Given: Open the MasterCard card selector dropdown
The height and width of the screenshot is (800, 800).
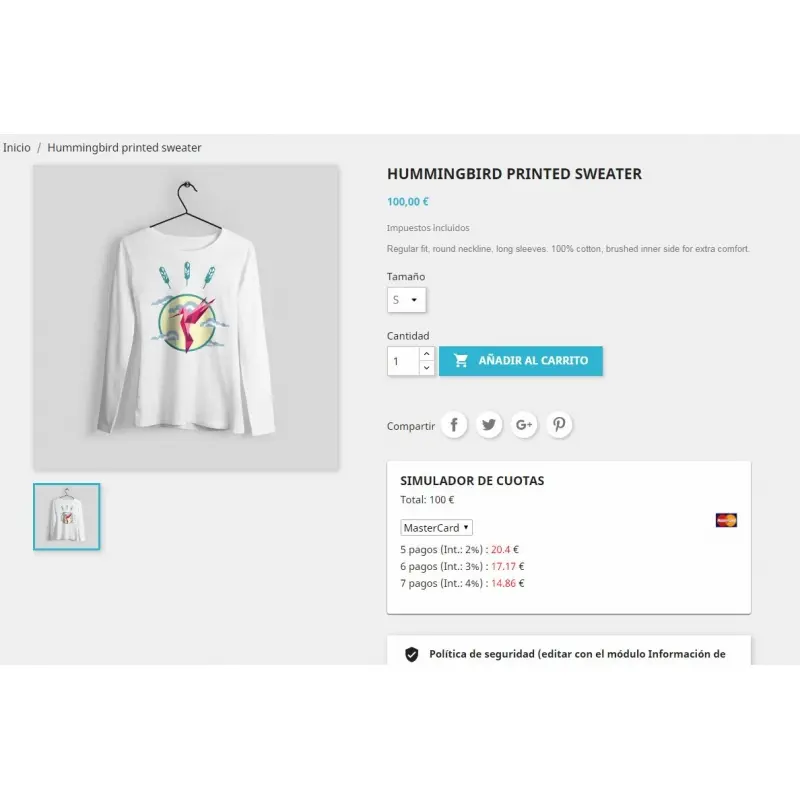Looking at the screenshot, I should coord(436,528).
